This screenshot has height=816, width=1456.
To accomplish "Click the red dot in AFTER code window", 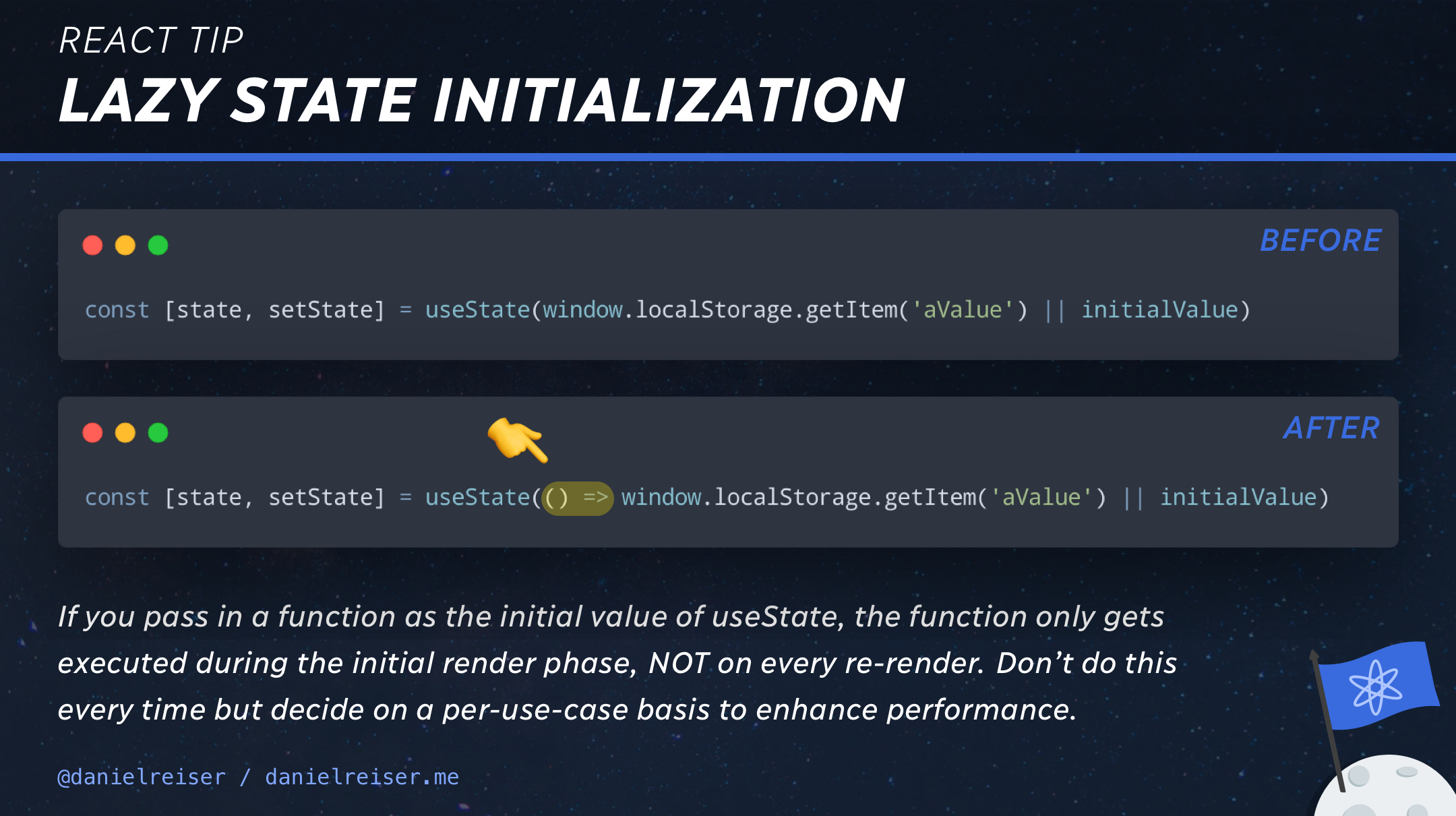I will tap(92, 432).
